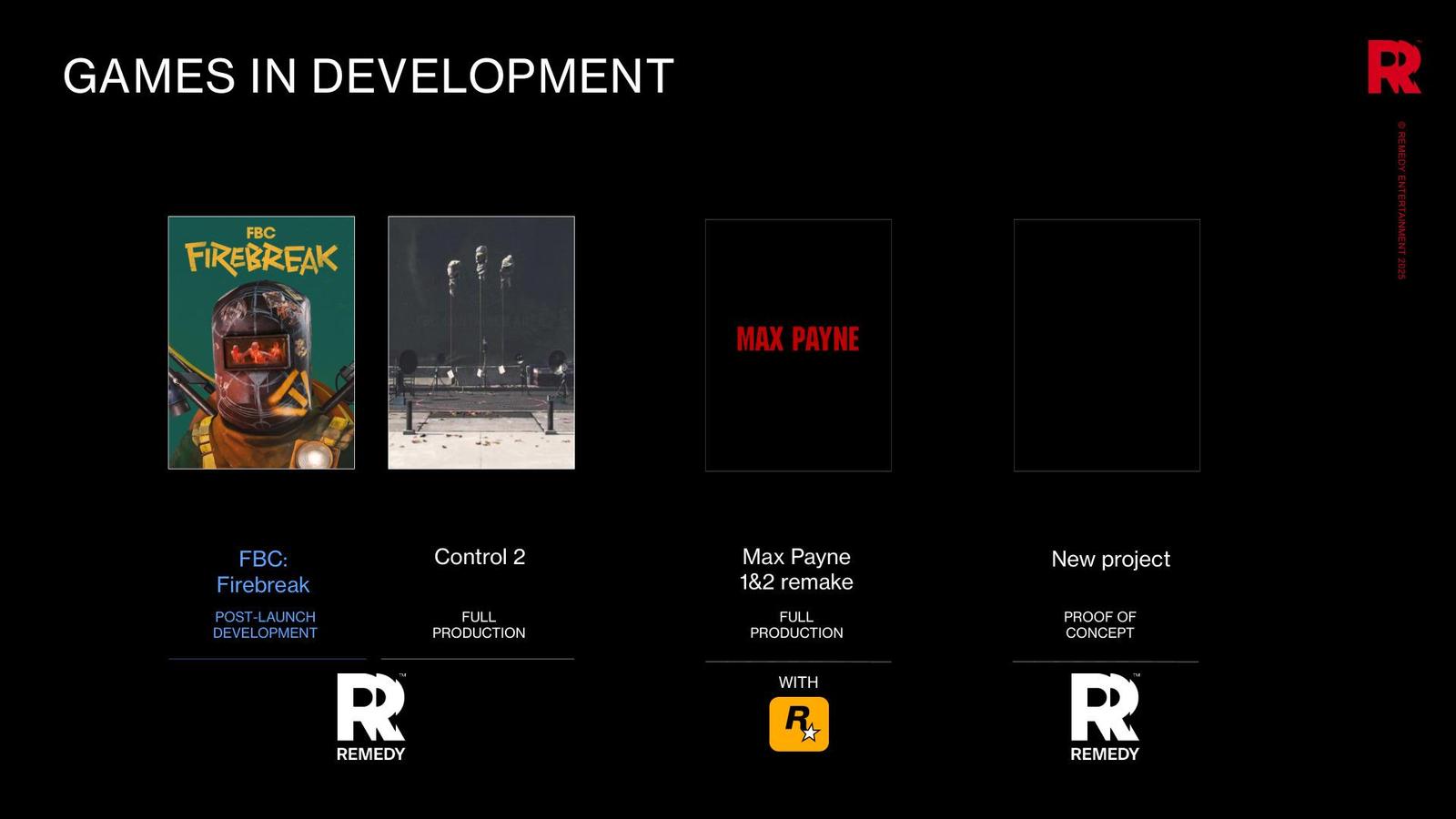Viewport: 1456px width, 819px height.
Task: Click the "New project" title text
Action: point(1110,559)
